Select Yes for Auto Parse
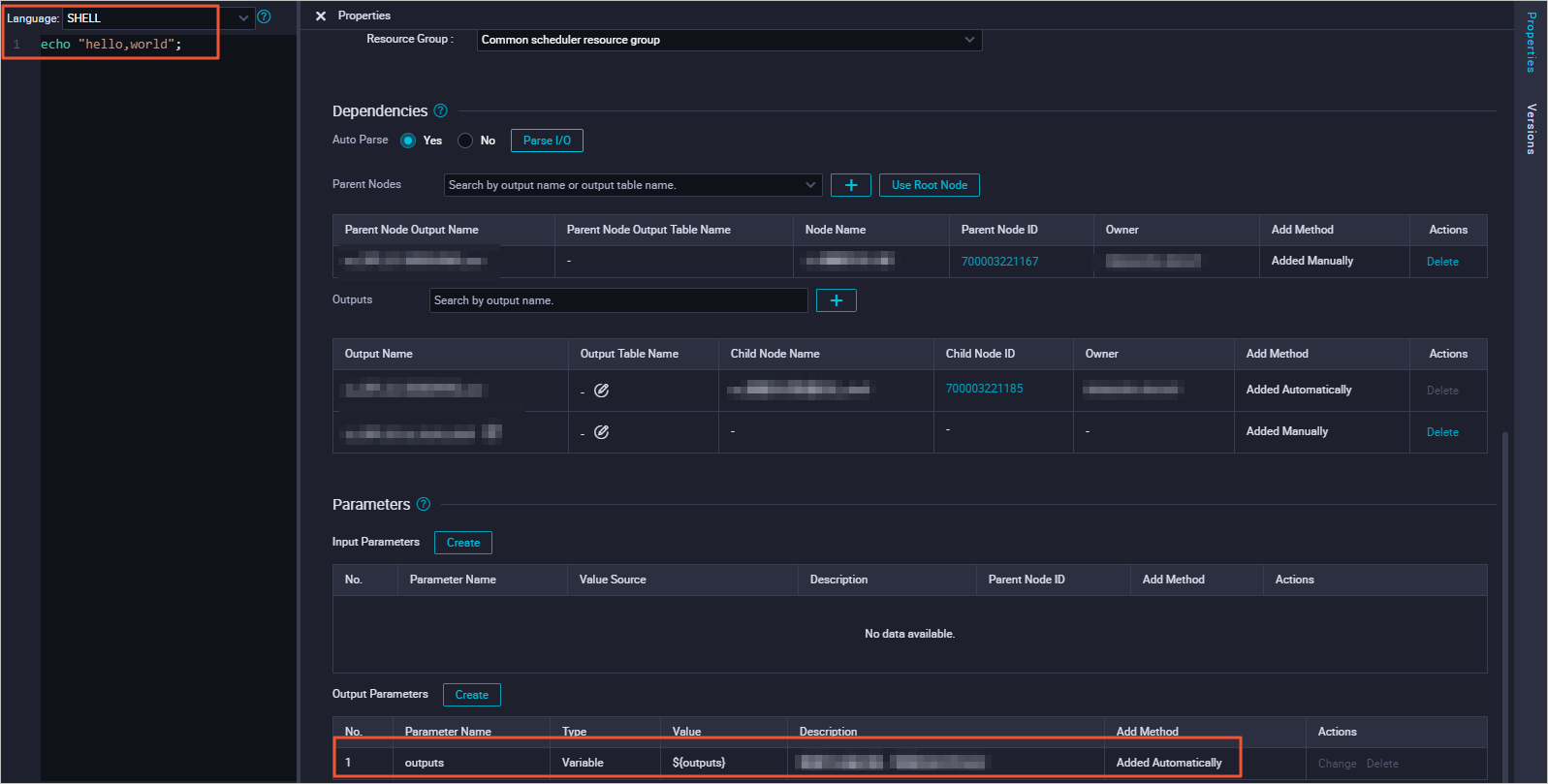The width and height of the screenshot is (1548, 784). pyautogui.click(x=408, y=141)
